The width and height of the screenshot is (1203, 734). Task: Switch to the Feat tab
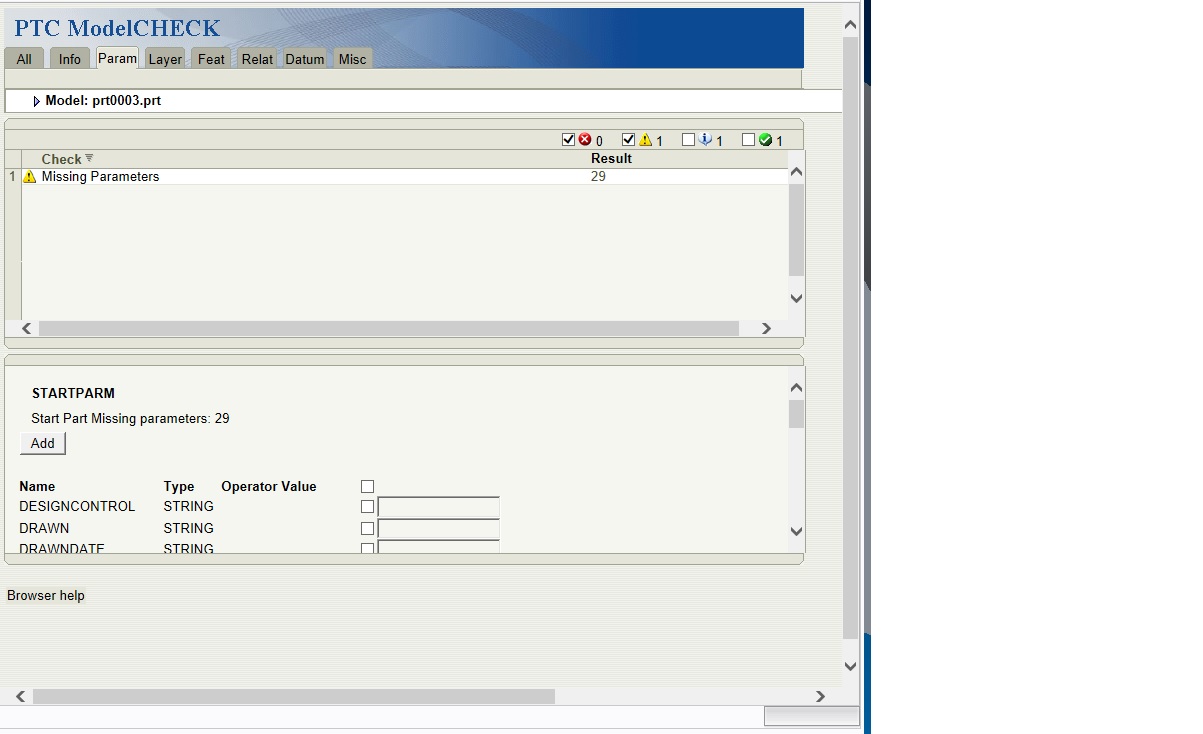coord(211,59)
